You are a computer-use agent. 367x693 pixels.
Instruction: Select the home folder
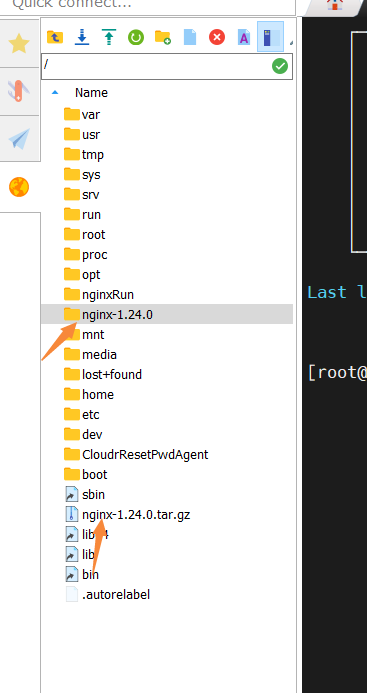point(88,394)
